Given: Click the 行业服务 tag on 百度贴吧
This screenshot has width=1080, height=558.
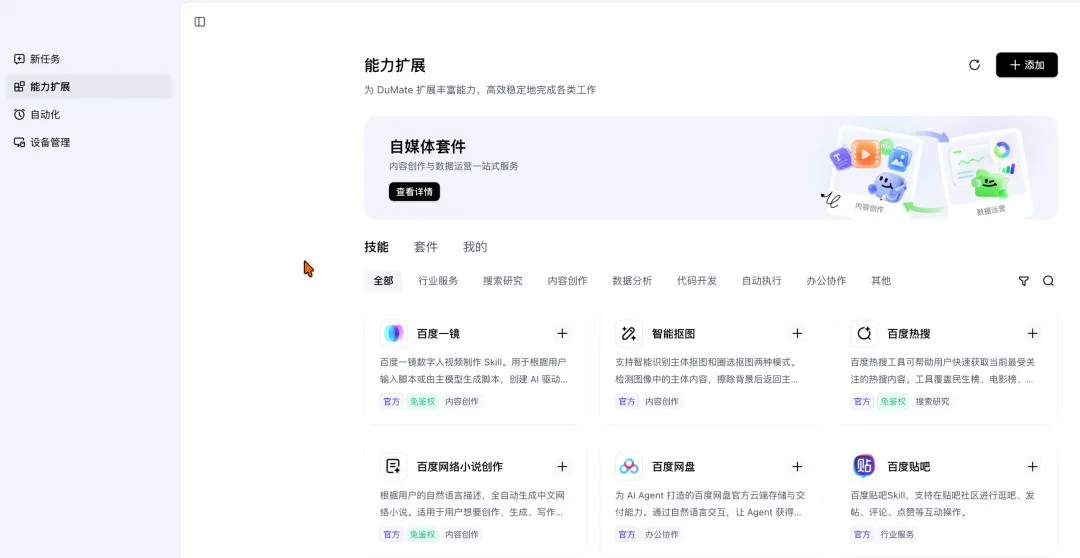Looking at the screenshot, I should (x=897, y=534).
